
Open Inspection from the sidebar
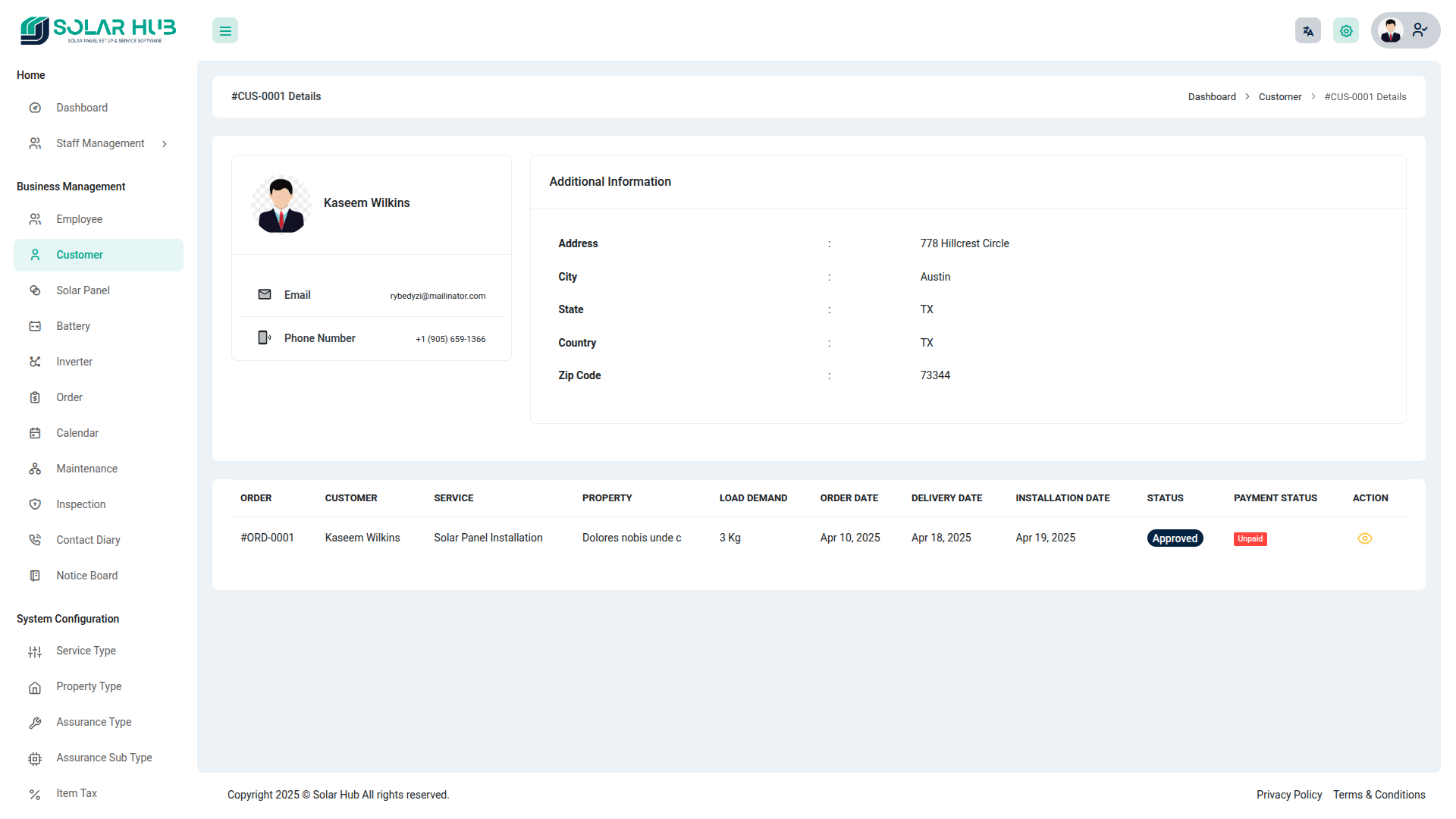point(80,504)
